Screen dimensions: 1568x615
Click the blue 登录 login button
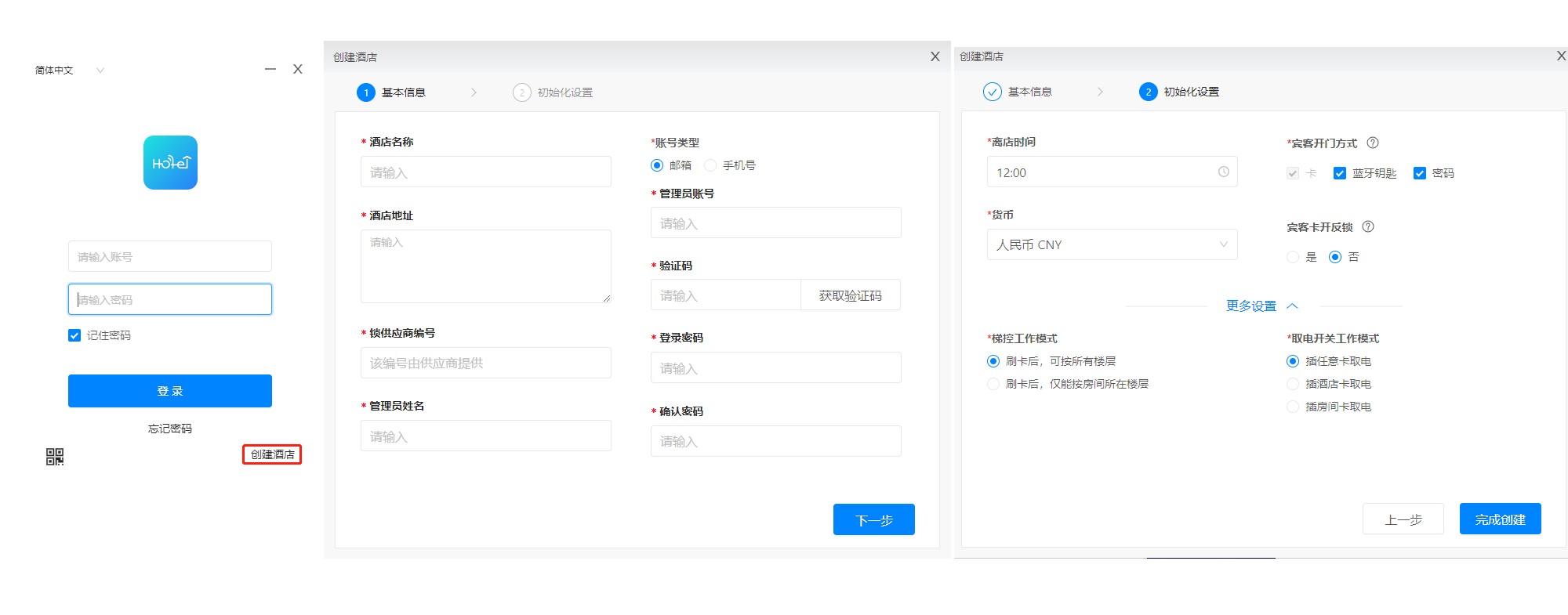click(169, 391)
